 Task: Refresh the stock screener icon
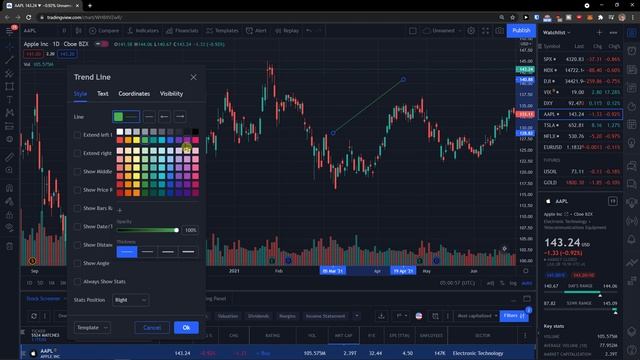coord(34,316)
